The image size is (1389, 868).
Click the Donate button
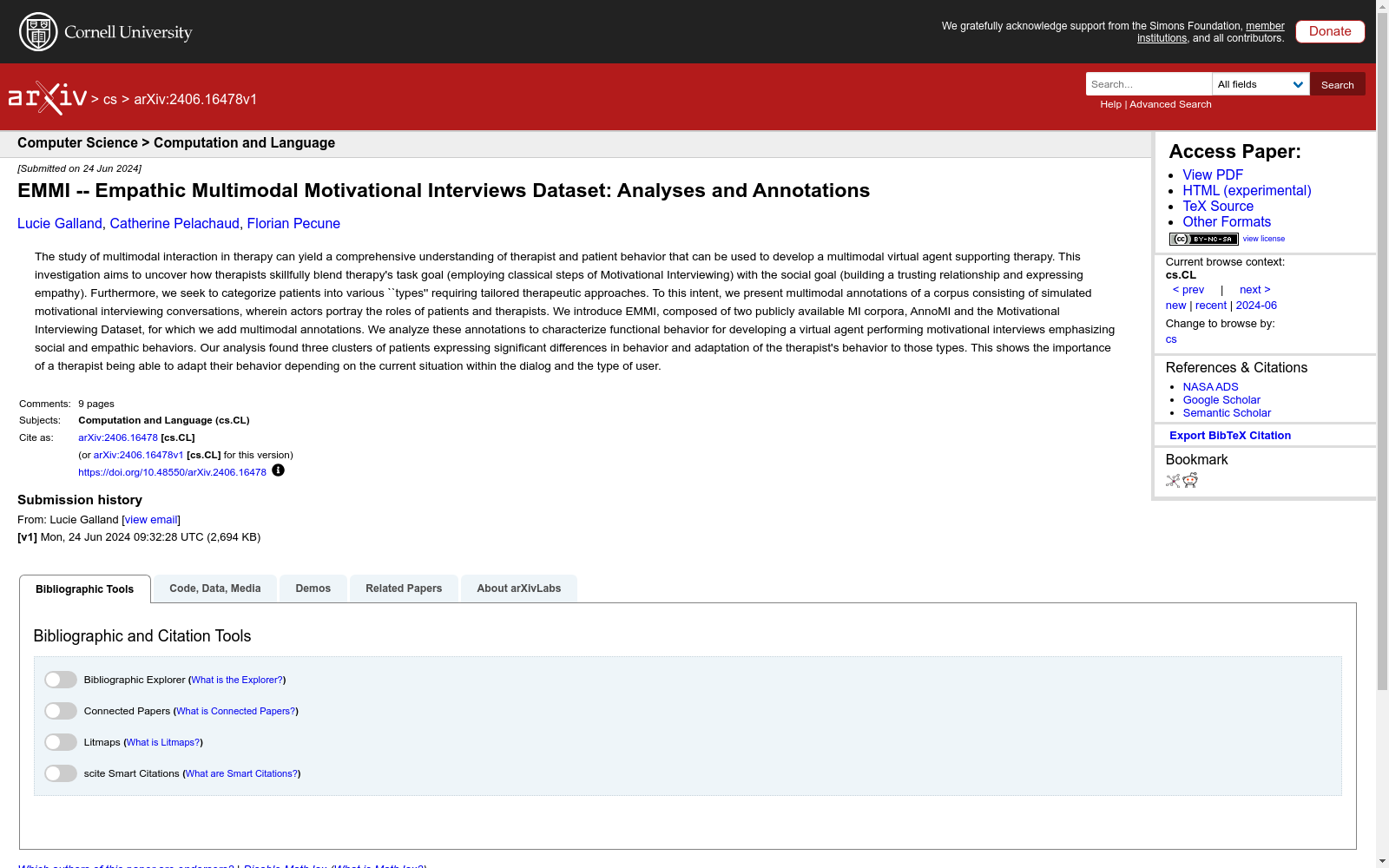(1330, 31)
